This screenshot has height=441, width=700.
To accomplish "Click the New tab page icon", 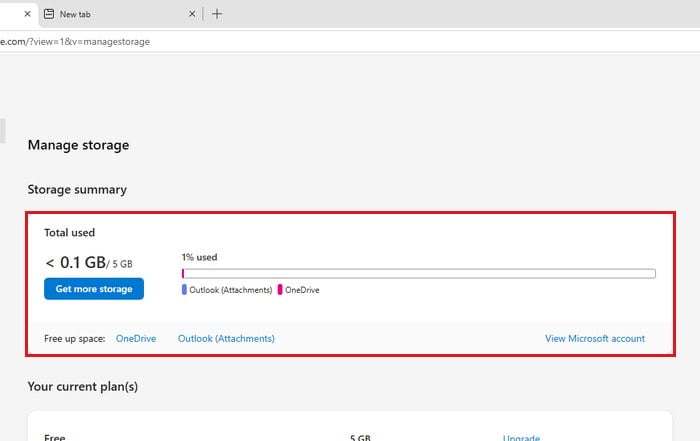I will [49, 14].
